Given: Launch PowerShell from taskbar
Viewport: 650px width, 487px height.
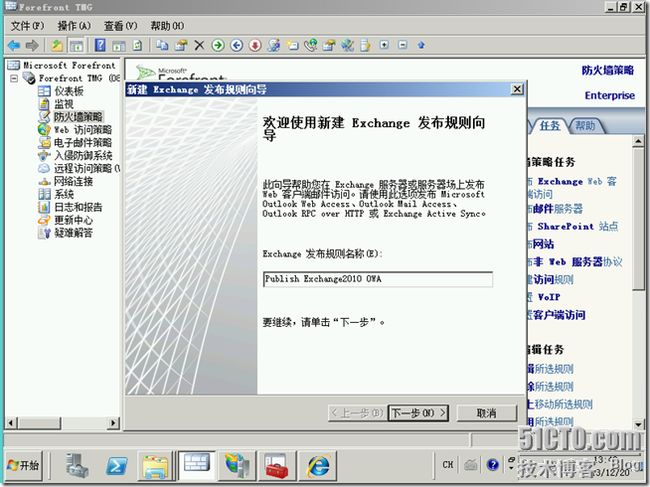Looking at the screenshot, I should click(x=116, y=465).
